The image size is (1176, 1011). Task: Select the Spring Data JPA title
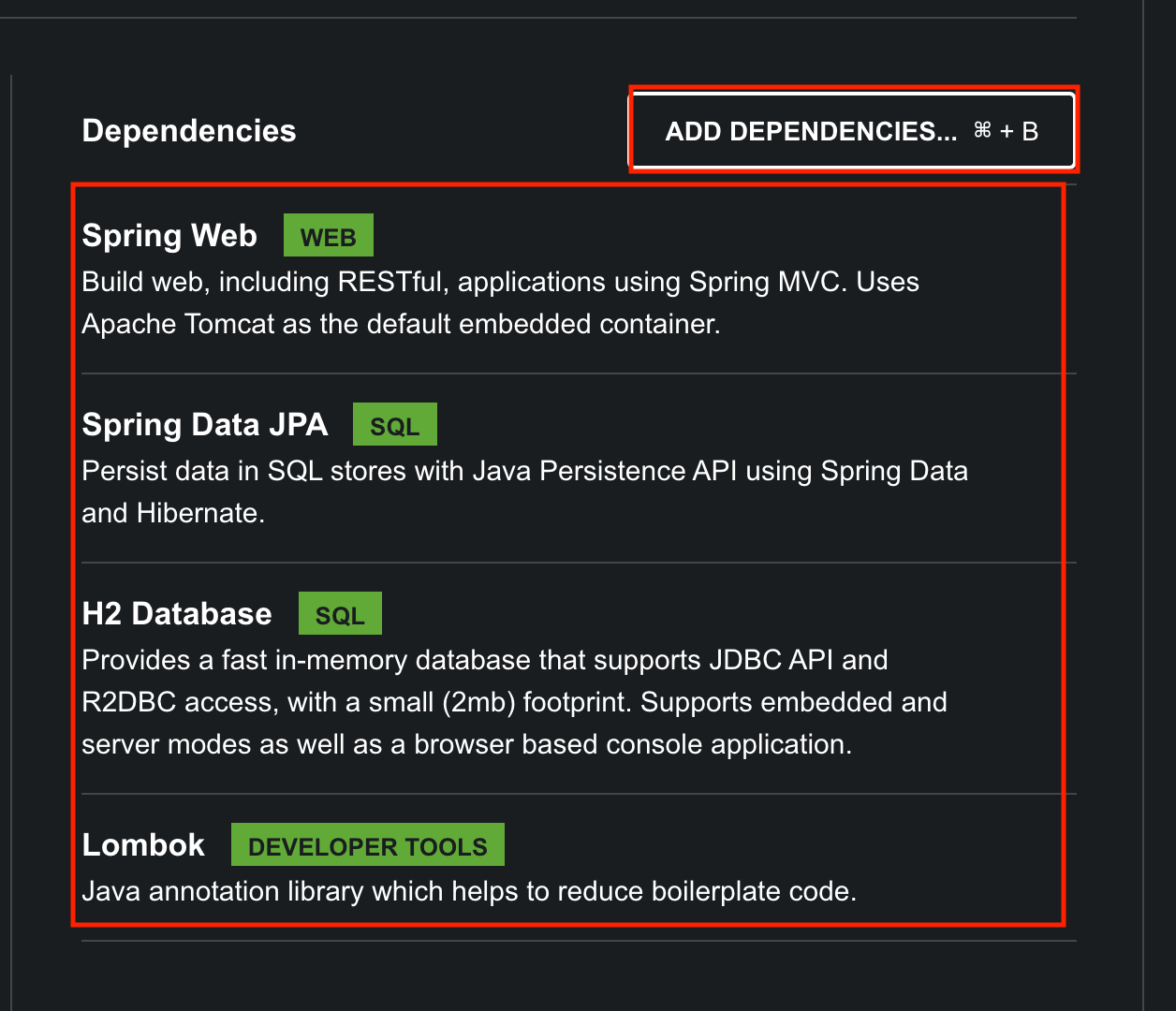pos(205,424)
